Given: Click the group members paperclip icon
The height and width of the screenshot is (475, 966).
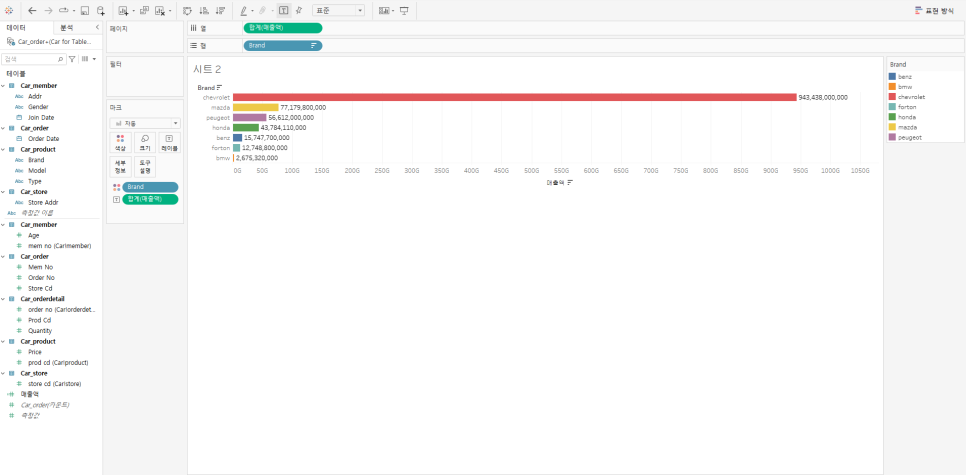Looking at the screenshot, I should click(262, 10).
